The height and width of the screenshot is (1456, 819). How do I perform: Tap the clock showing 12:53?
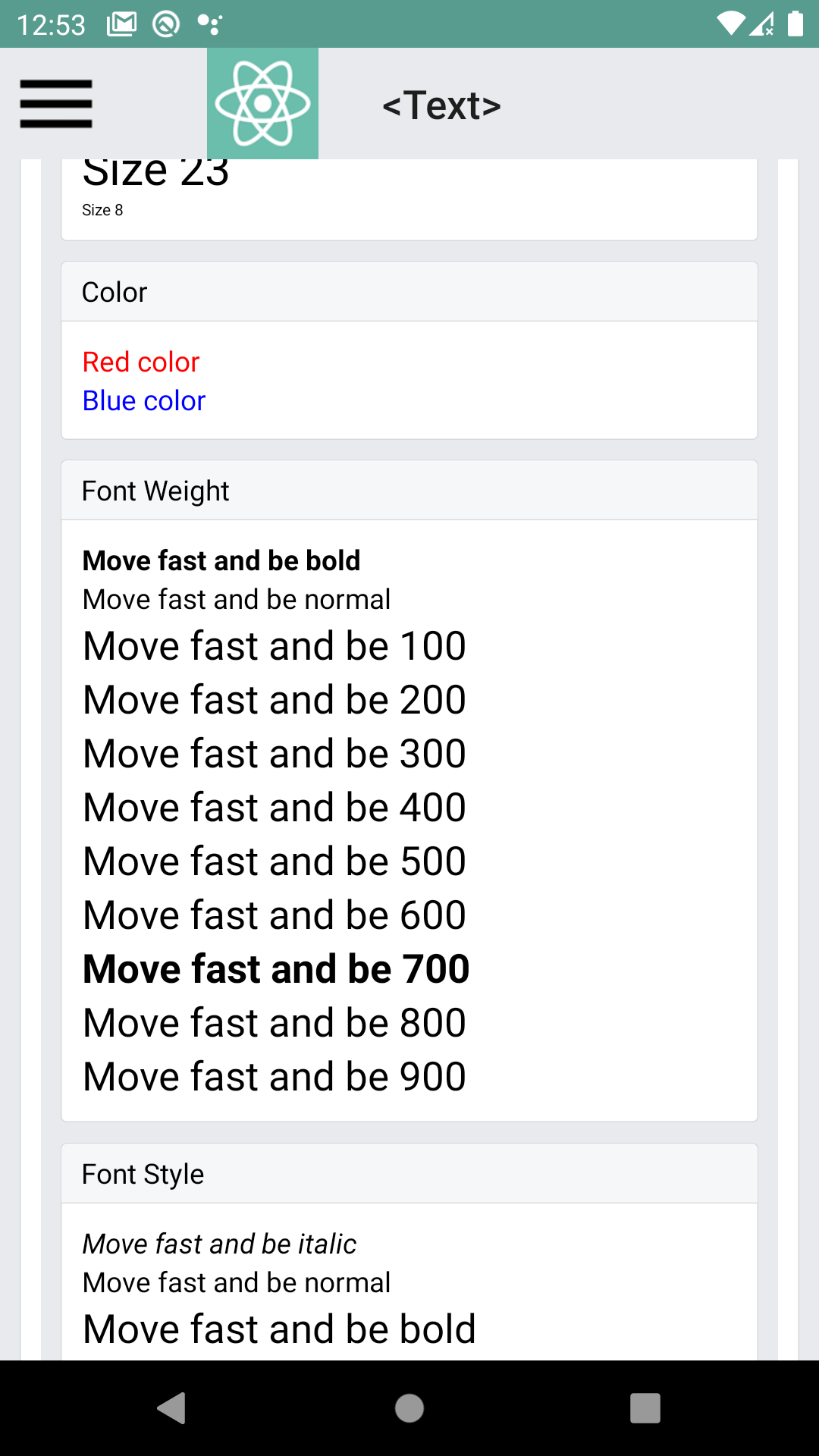click(52, 24)
